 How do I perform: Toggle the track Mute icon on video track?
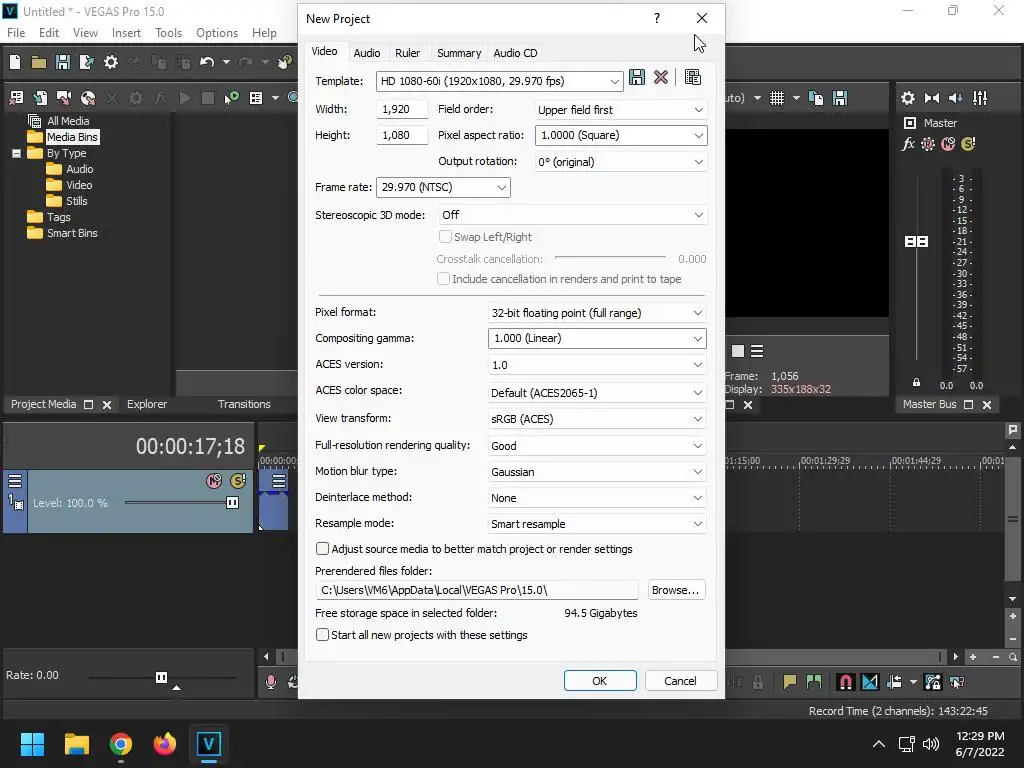(x=214, y=481)
